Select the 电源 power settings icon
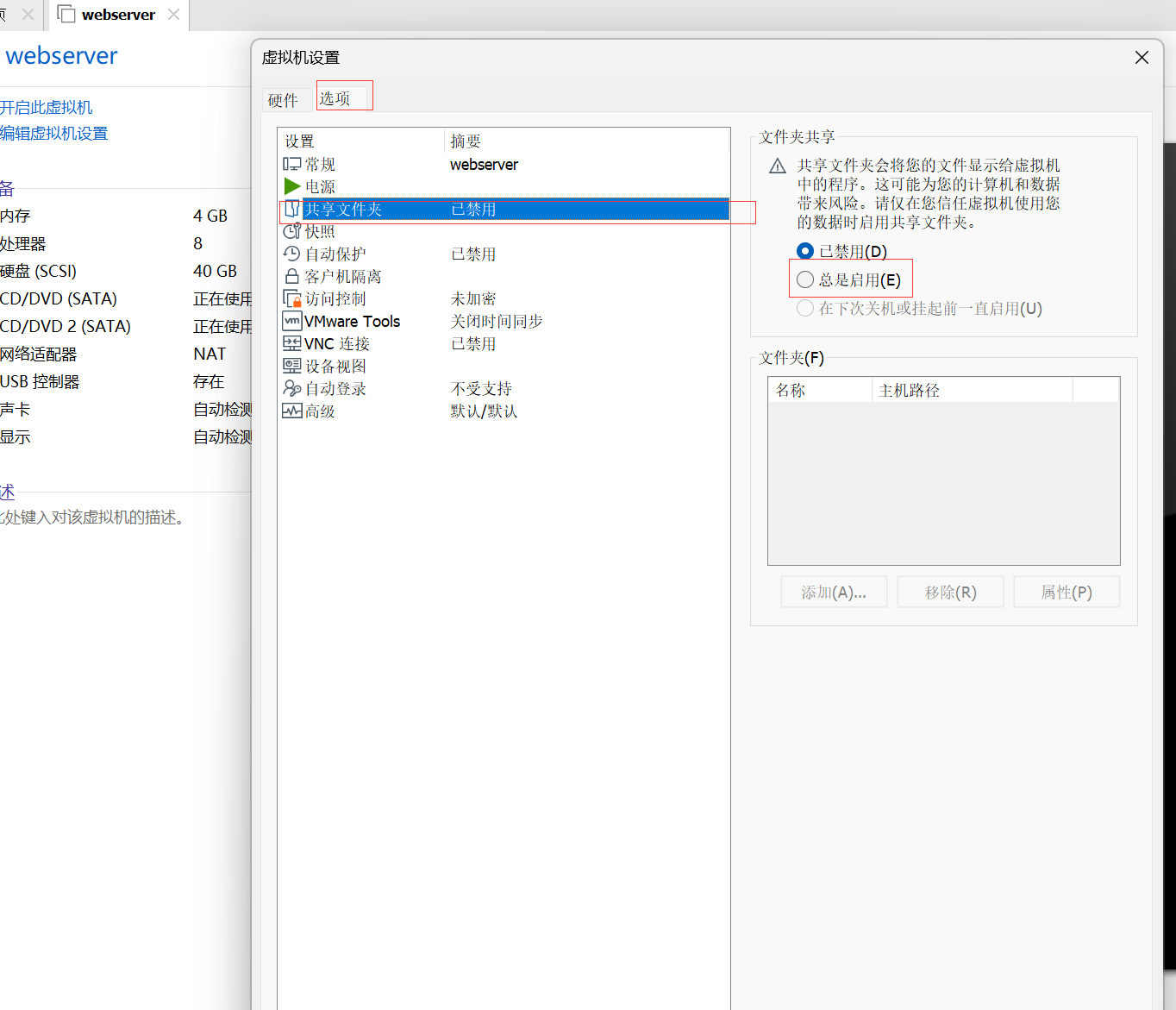The height and width of the screenshot is (1010, 1176). point(293,186)
